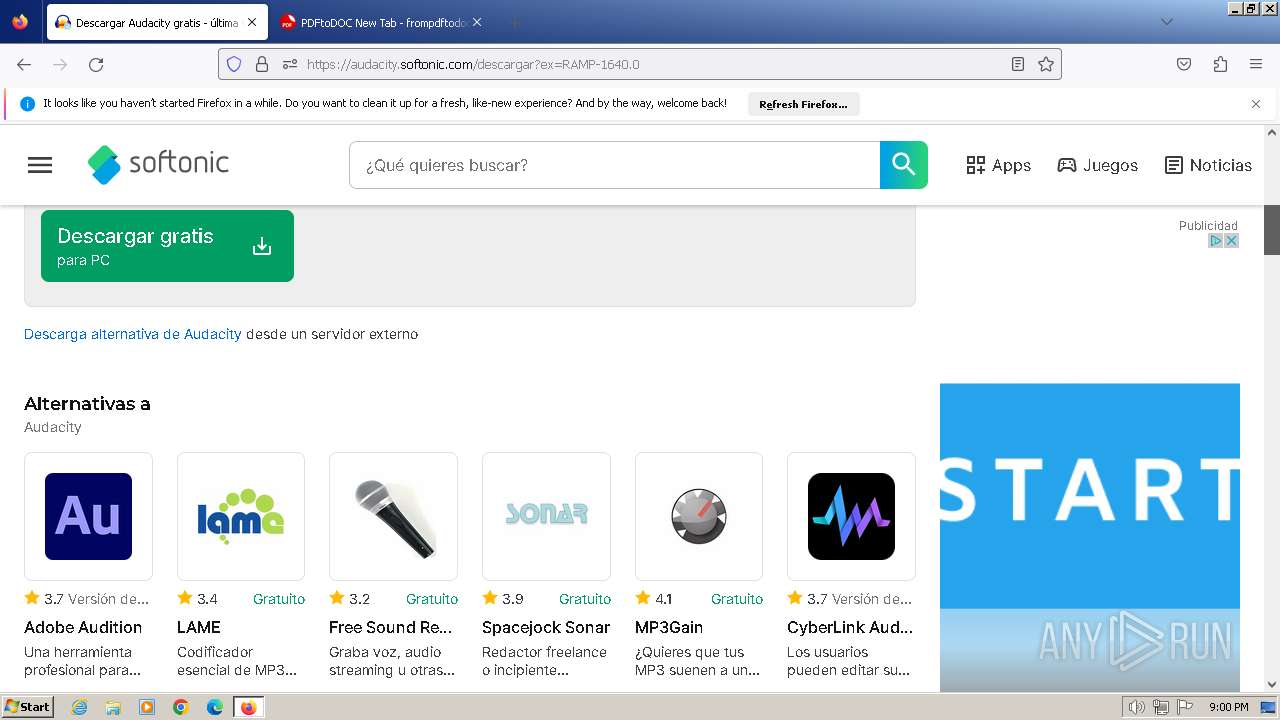1280x720 pixels.
Task: Open the Firefox application menu
Action: 1256,64
